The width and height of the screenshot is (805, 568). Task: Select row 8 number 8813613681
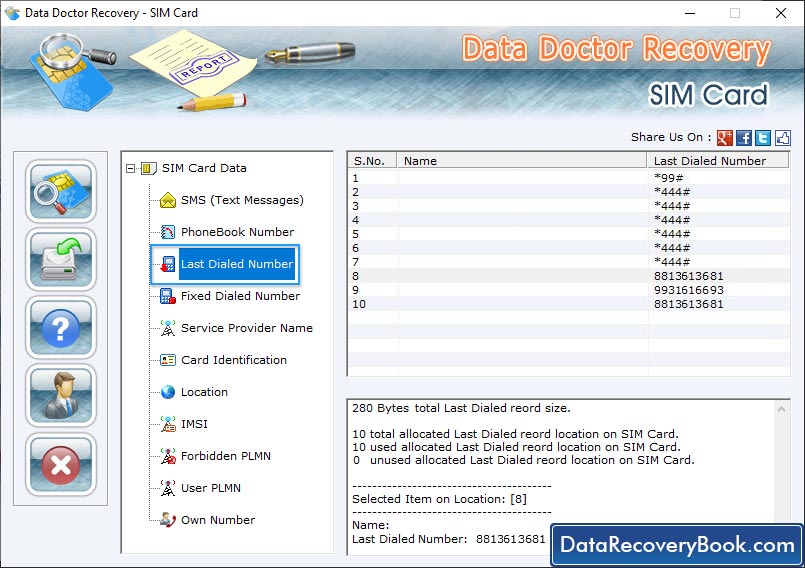click(569, 276)
